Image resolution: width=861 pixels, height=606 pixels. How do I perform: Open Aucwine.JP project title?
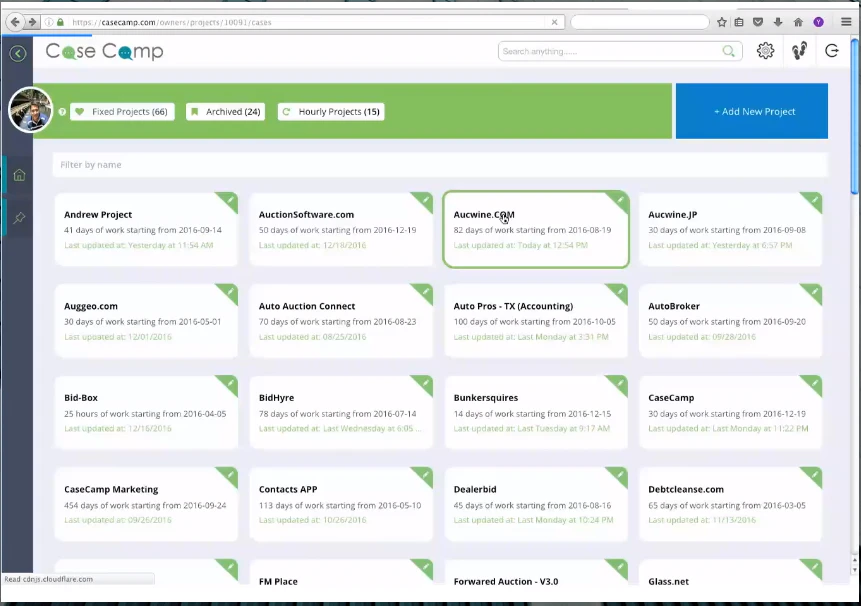coord(673,215)
